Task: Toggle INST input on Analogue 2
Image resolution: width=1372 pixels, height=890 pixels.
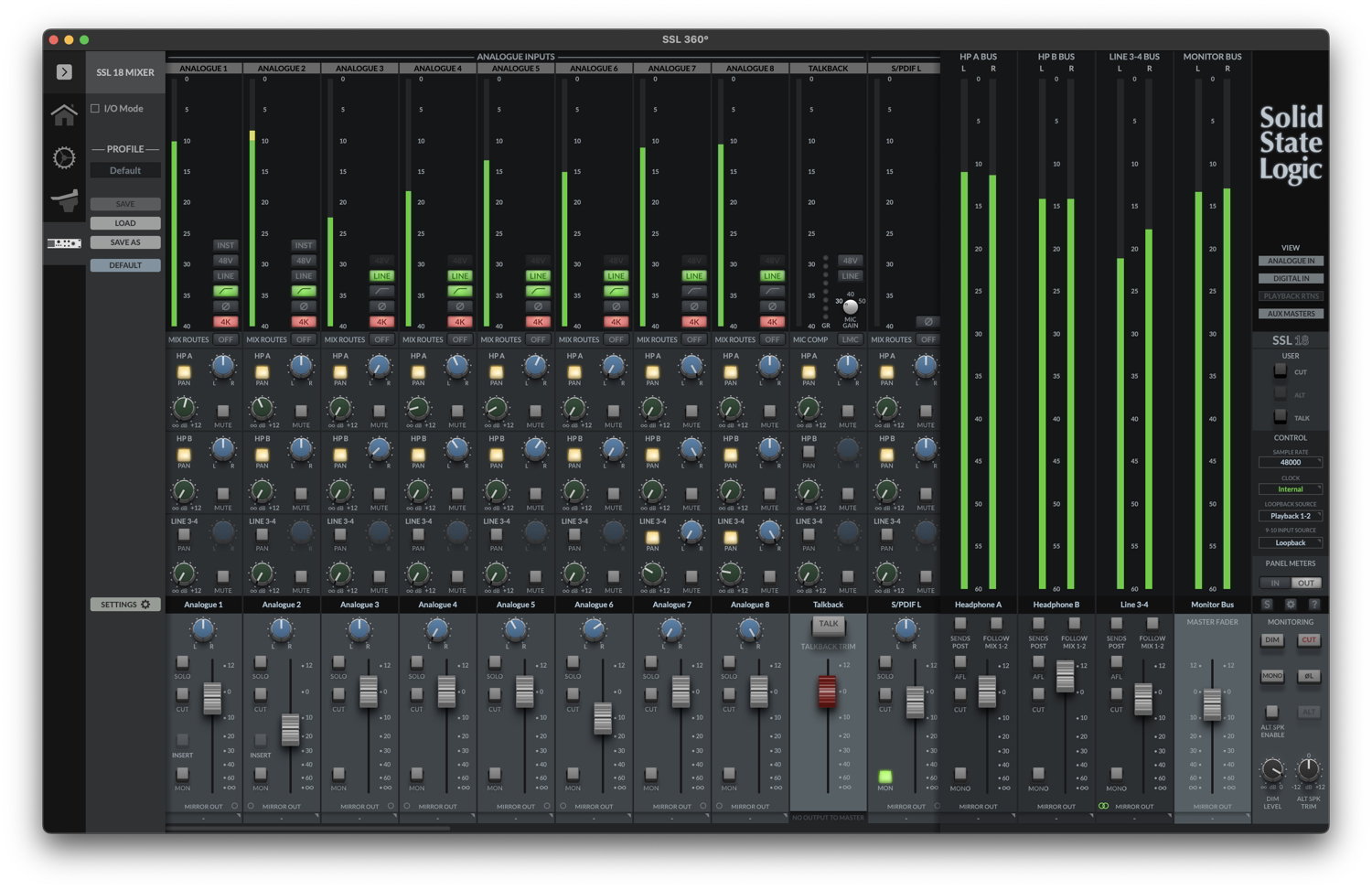Action: point(304,245)
